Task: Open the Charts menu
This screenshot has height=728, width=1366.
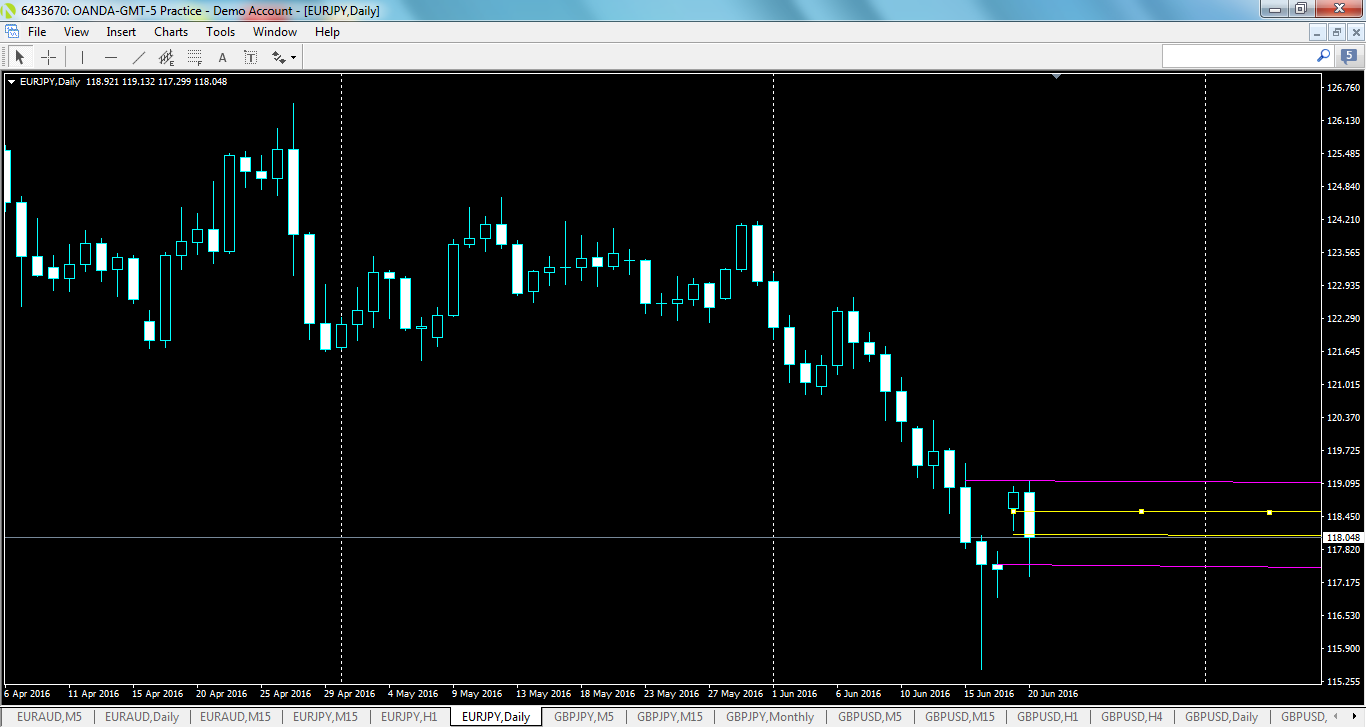Action: (x=170, y=31)
